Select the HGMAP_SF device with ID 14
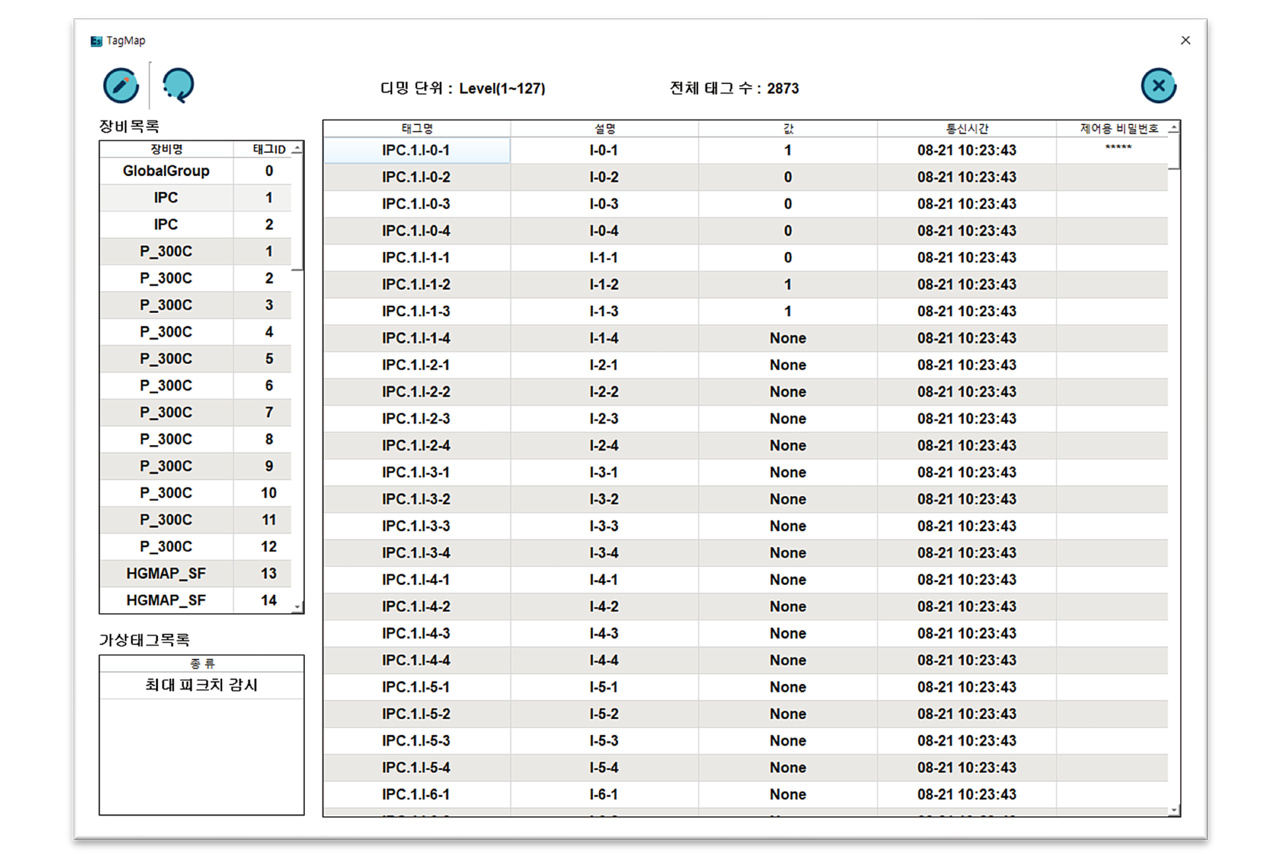 [196, 600]
